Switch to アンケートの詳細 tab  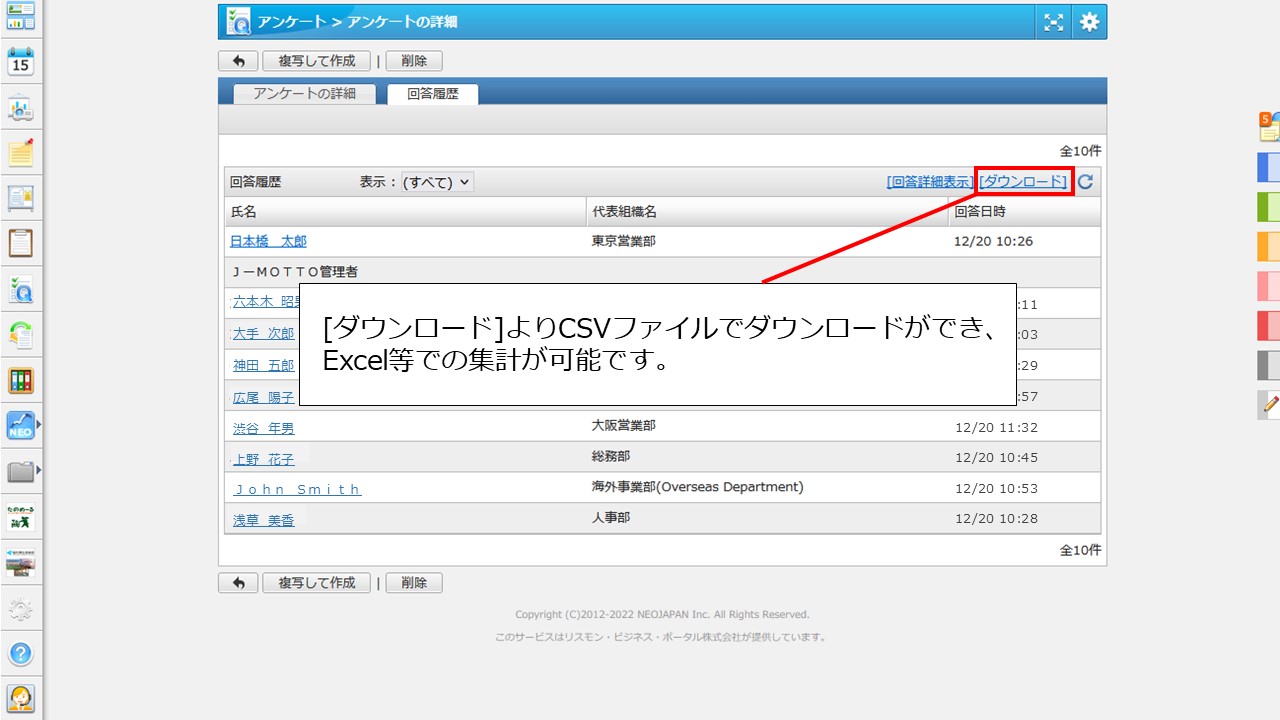tap(305, 94)
